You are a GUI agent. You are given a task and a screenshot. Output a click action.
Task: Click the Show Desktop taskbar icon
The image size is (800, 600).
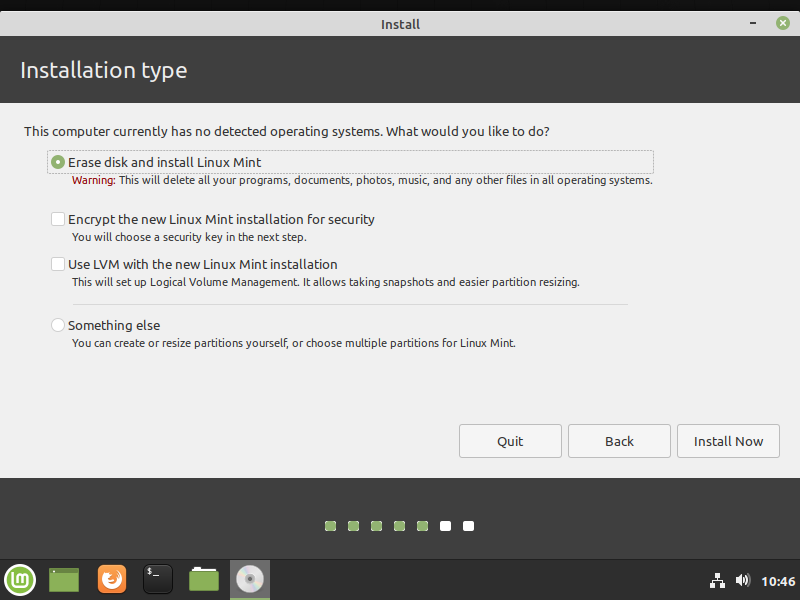pyautogui.click(x=64, y=580)
